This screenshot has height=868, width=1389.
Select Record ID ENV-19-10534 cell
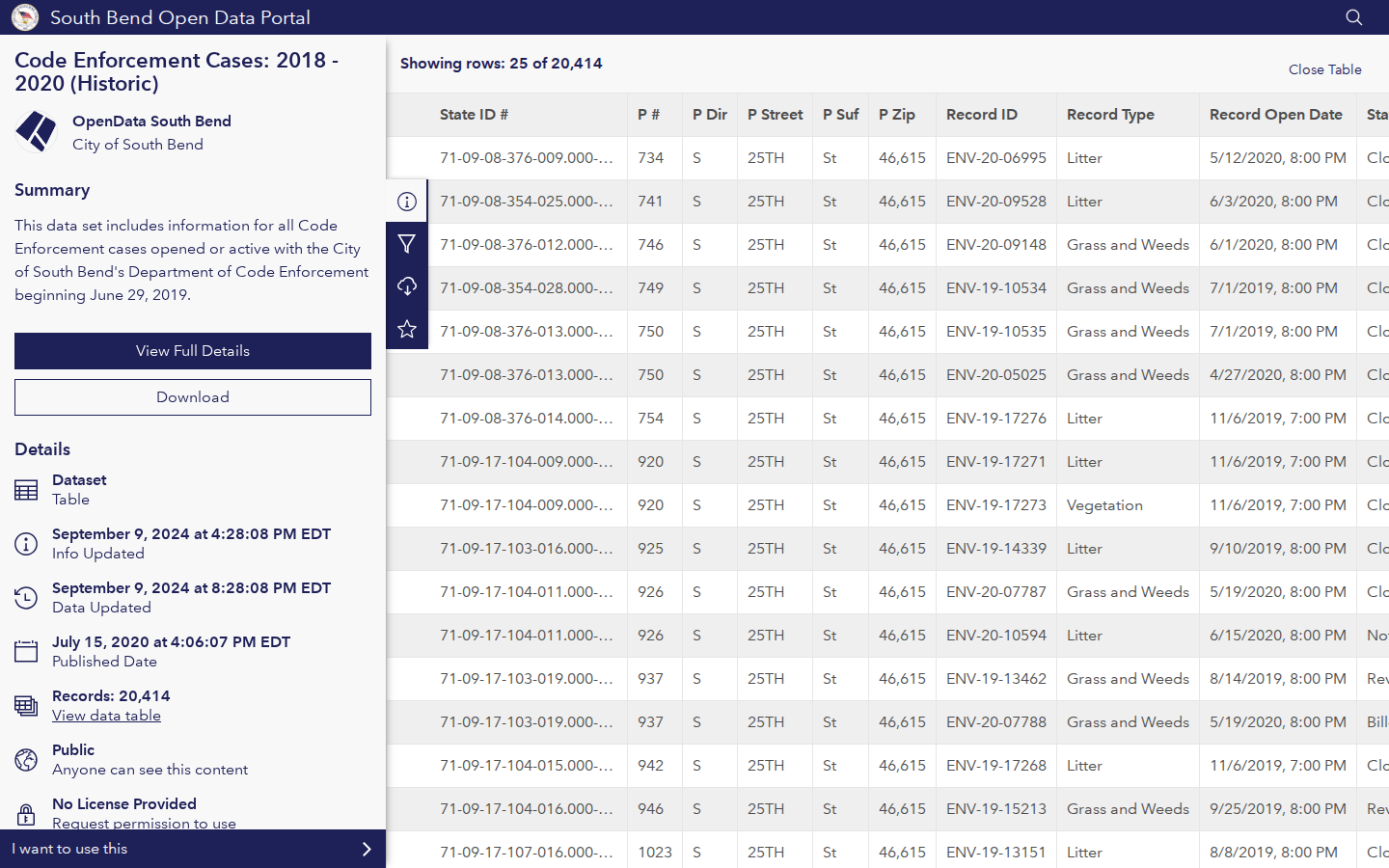tap(996, 288)
